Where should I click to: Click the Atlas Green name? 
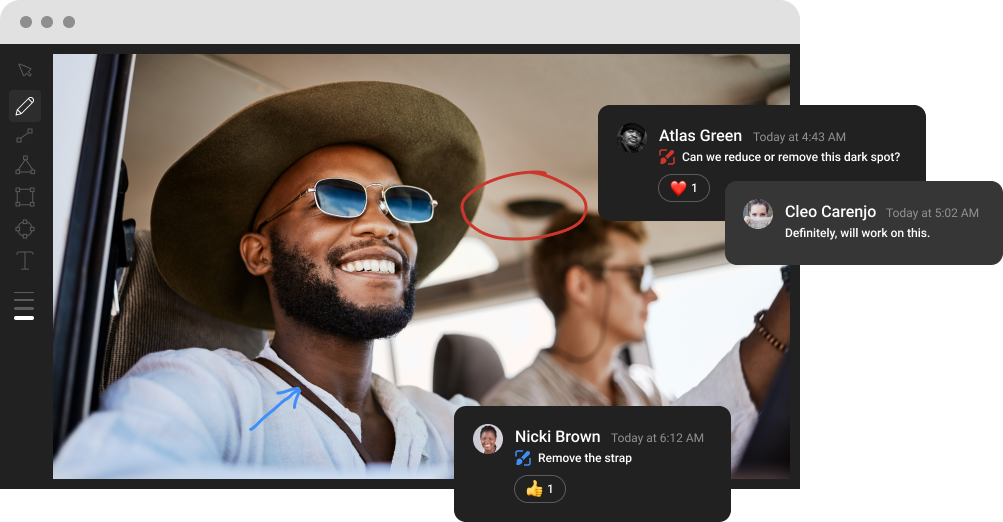point(700,136)
